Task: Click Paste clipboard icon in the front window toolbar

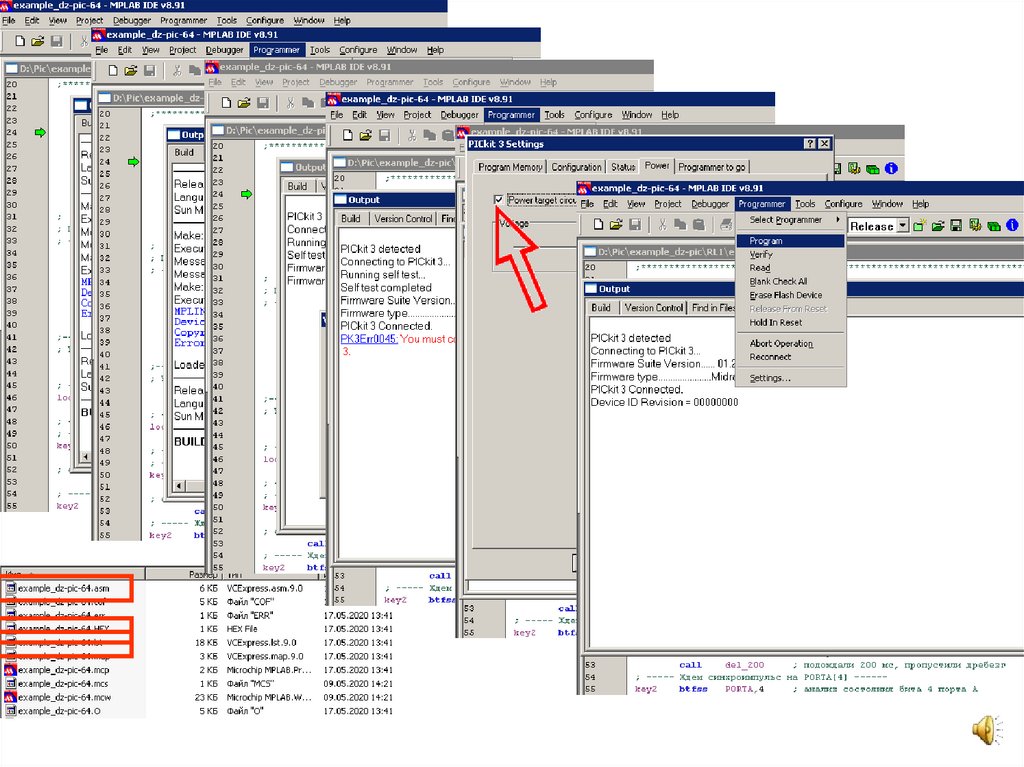Action: (699, 225)
